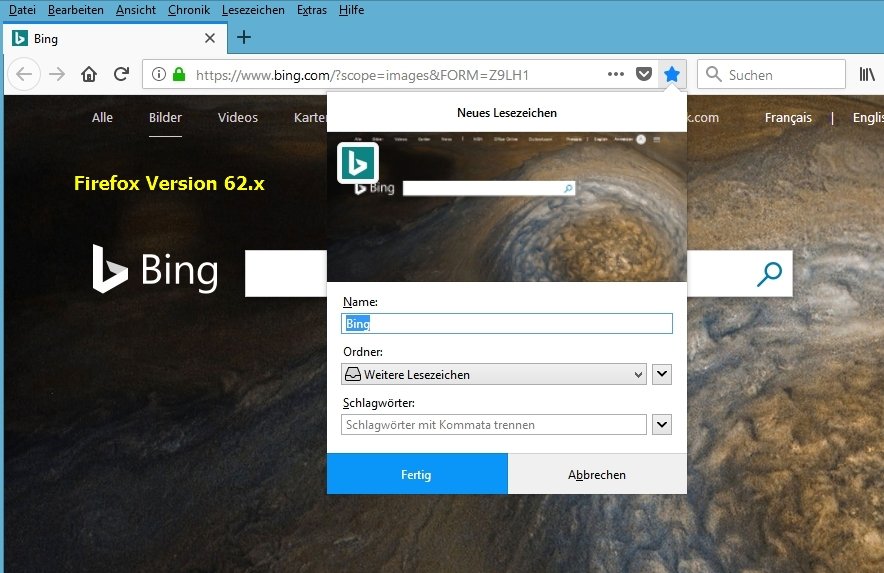884x573 pixels.
Task: Open the Bearbeiten menu
Action: [76, 10]
